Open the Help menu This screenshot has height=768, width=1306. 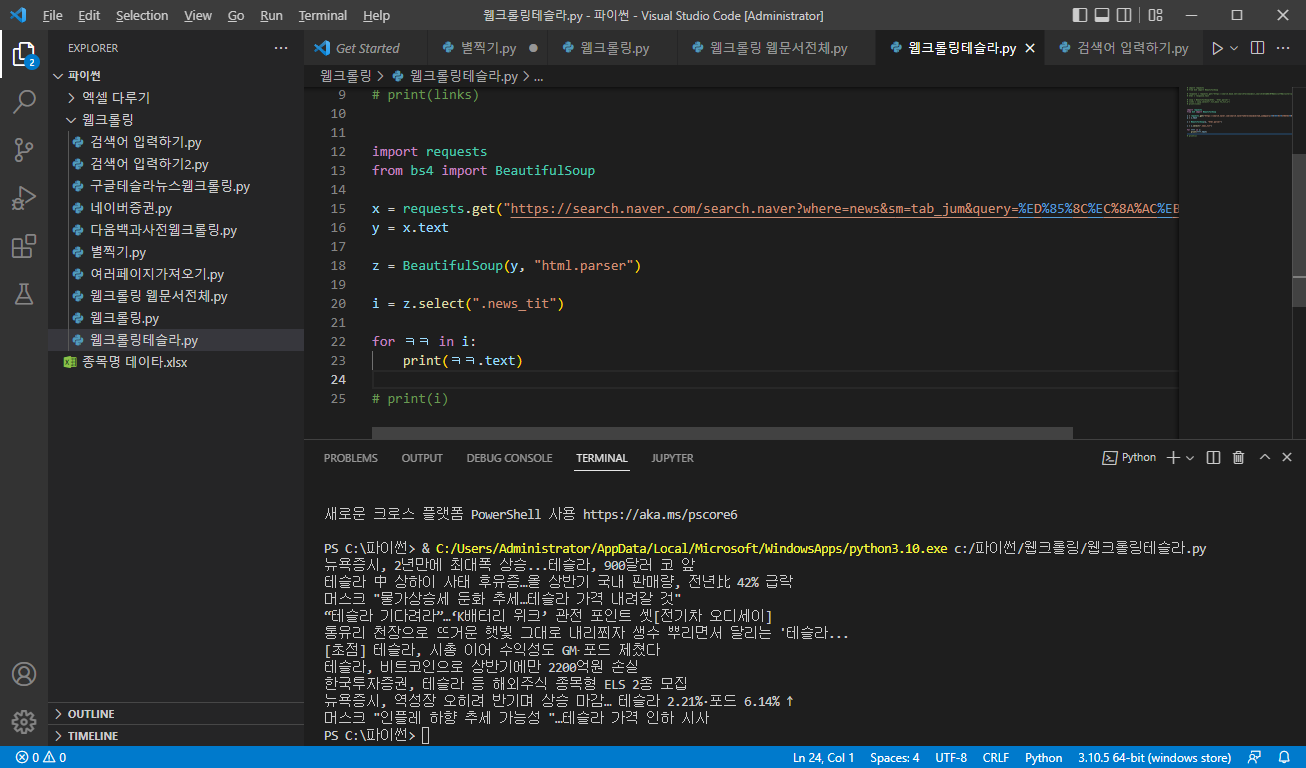[x=376, y=15]
